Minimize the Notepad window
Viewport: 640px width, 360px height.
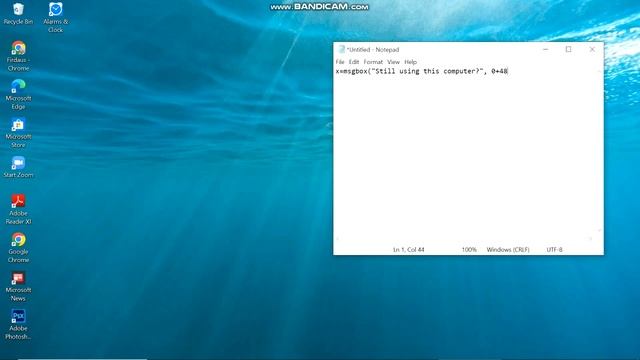546,49
